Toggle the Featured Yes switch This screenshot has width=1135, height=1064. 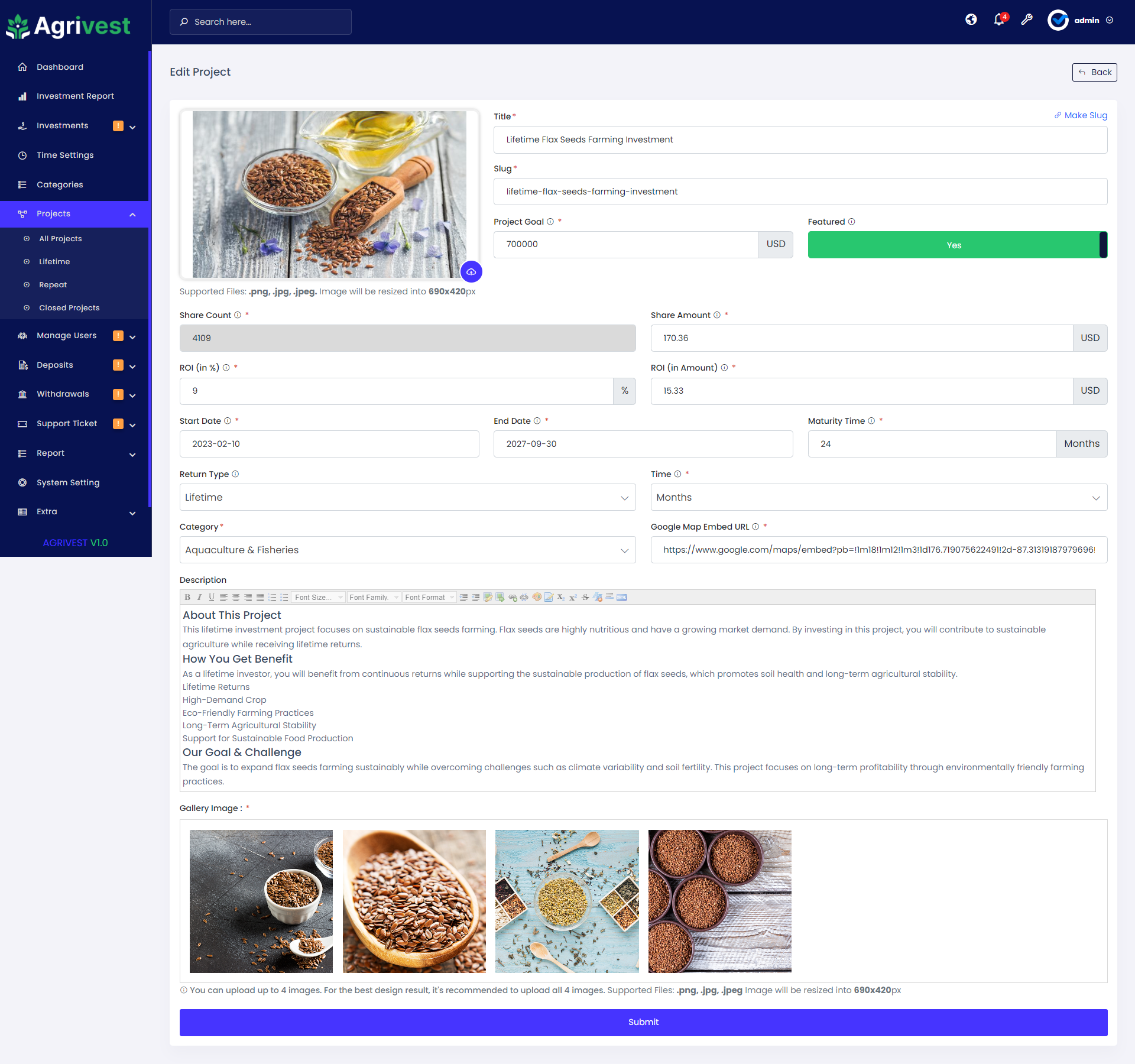[958, 245]
